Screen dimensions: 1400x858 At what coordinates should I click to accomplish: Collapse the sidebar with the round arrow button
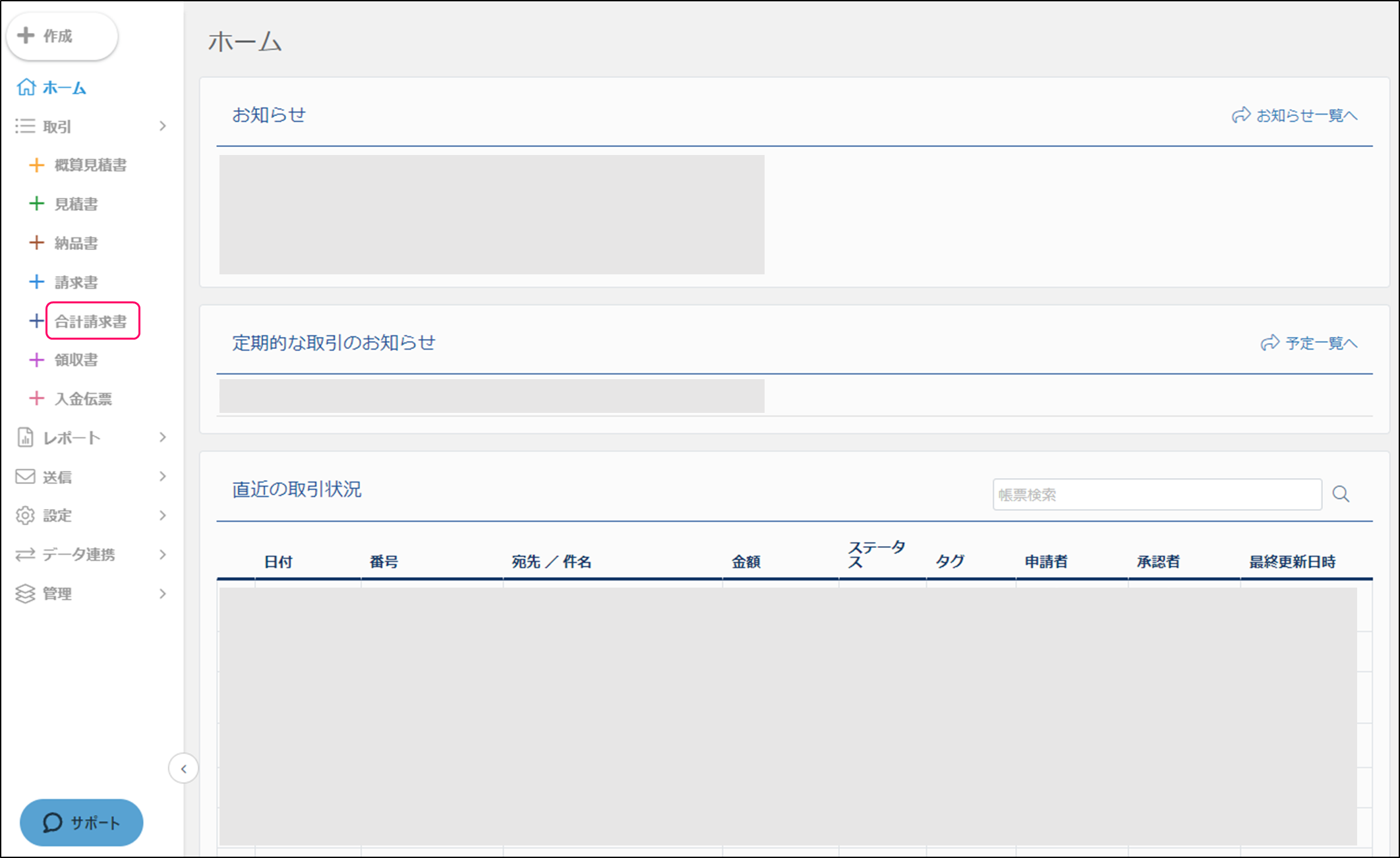[x=184, y=769]
